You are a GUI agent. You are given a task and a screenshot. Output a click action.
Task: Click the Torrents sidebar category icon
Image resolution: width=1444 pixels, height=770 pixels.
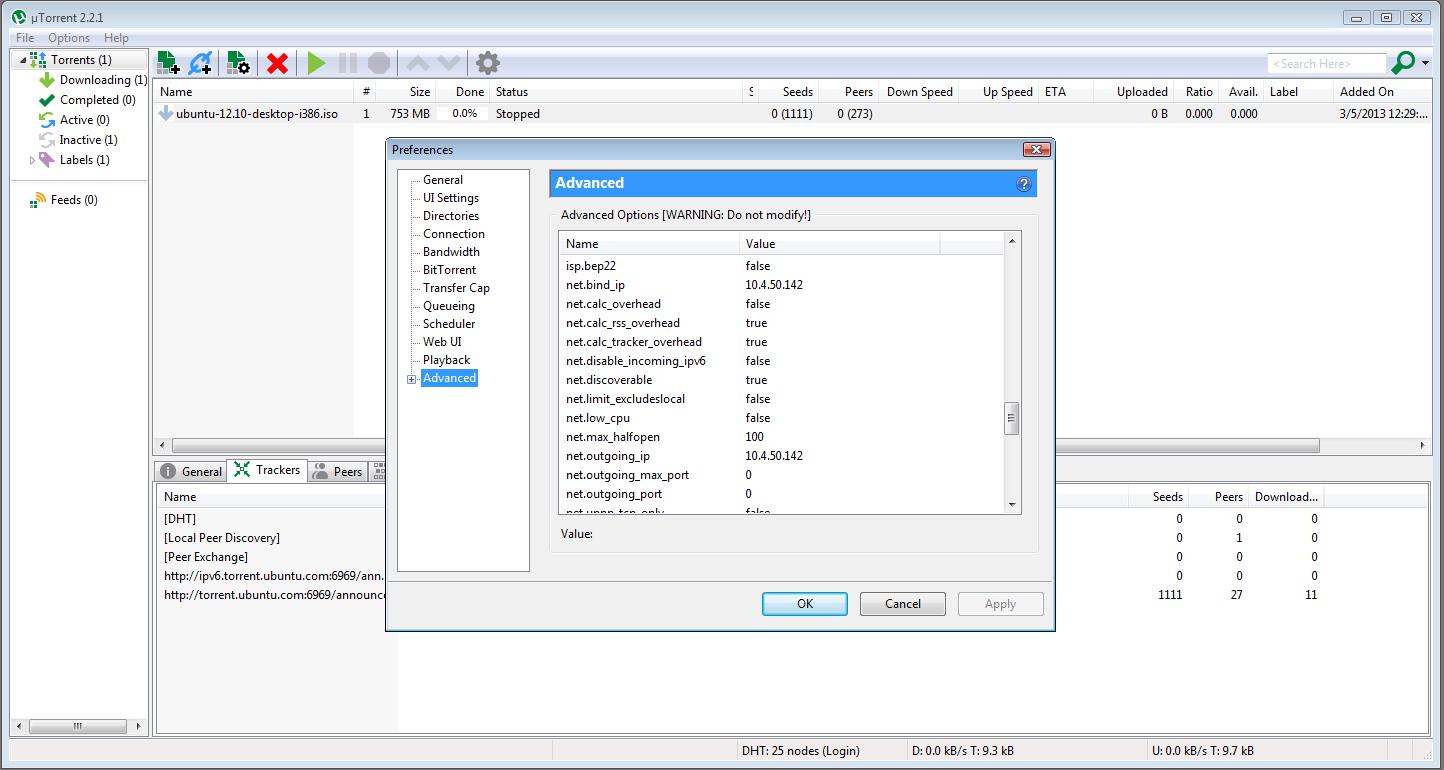tap(39, 60)
